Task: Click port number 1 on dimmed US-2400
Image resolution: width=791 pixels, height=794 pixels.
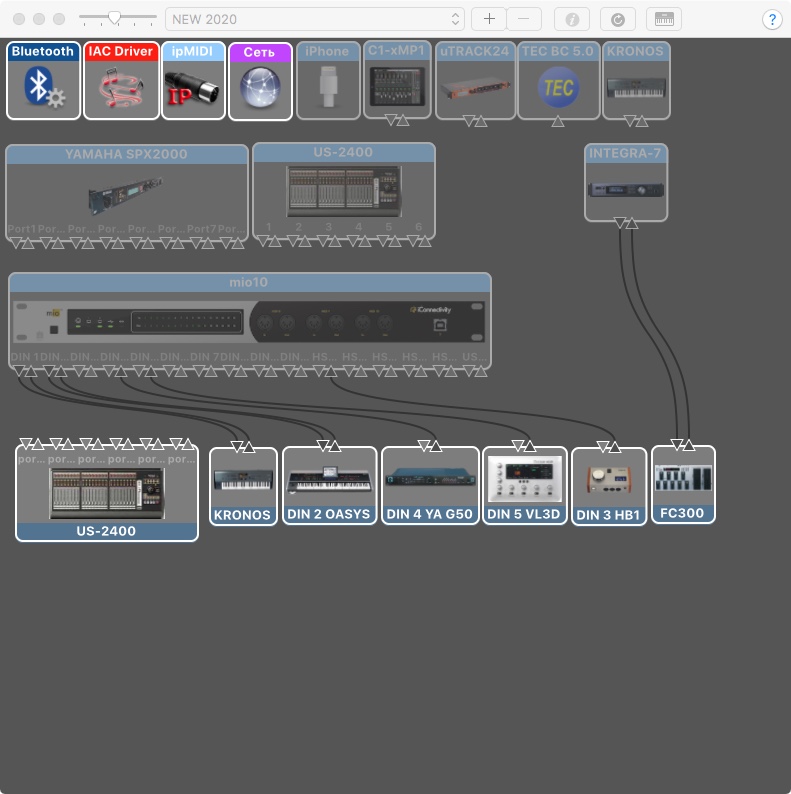Action: coord(268,227)
